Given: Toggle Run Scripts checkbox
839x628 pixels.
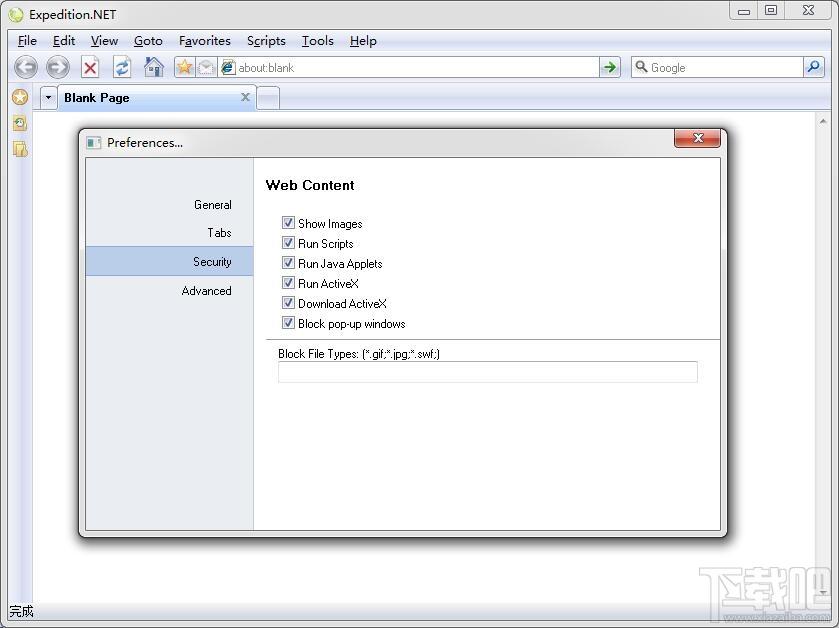Looking at the screenshot, I should 288,243.
